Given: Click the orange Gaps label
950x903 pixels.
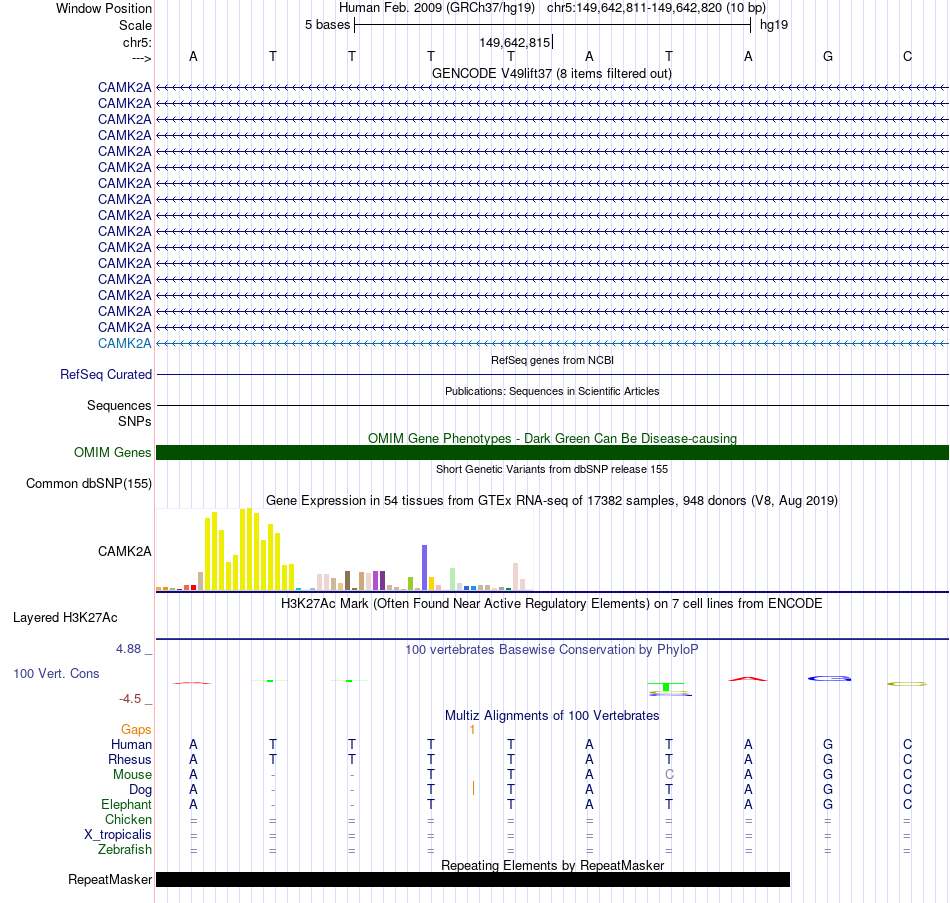Looking at the screenshot, I should [136, 730].
